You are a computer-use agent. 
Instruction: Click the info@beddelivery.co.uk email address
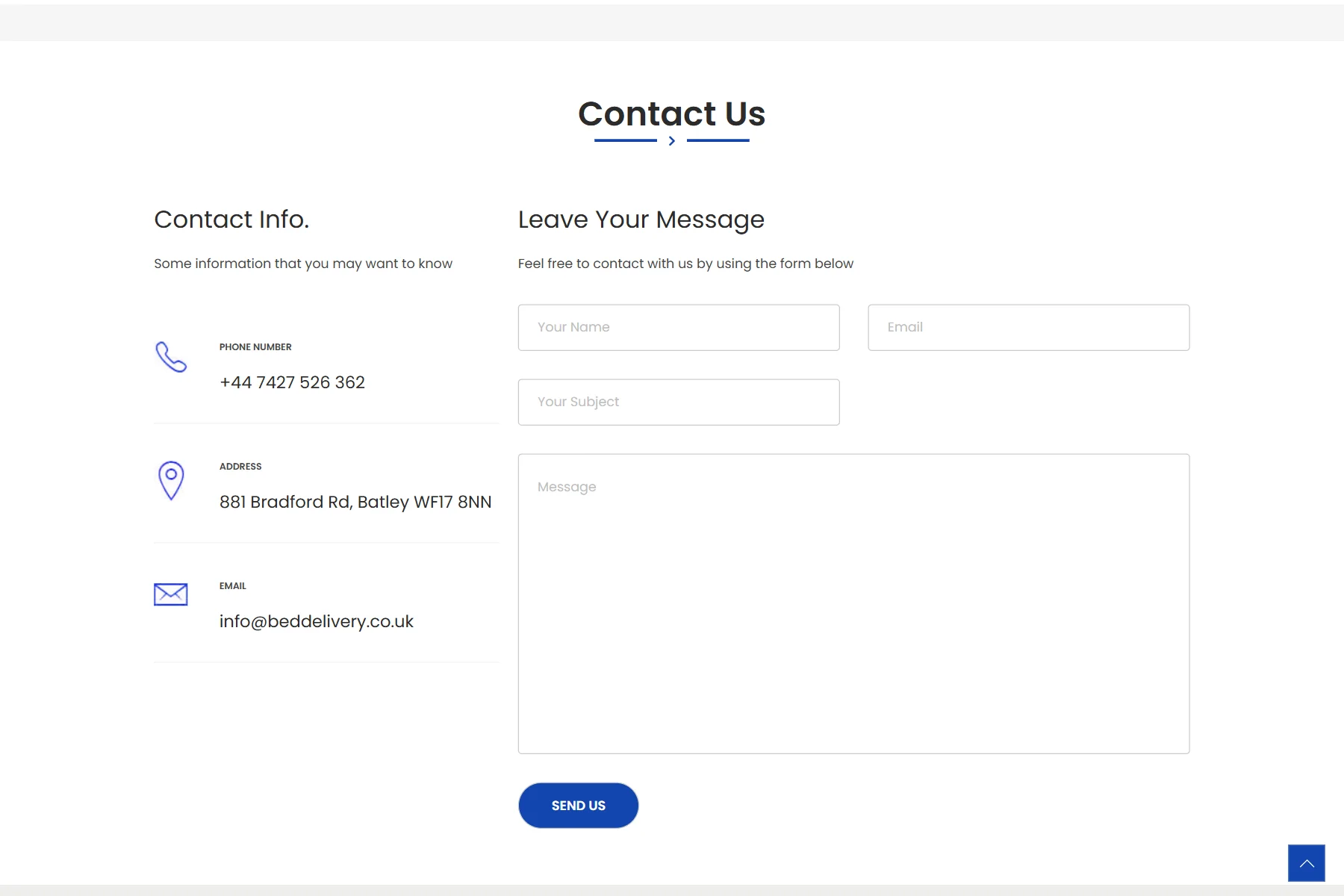tap(316, 621)
